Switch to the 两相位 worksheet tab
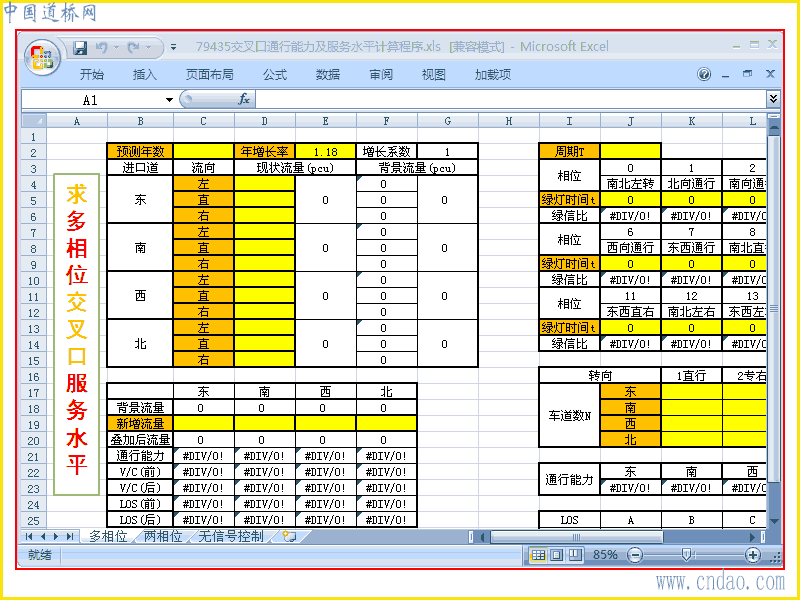 click(x=163, y=536)
